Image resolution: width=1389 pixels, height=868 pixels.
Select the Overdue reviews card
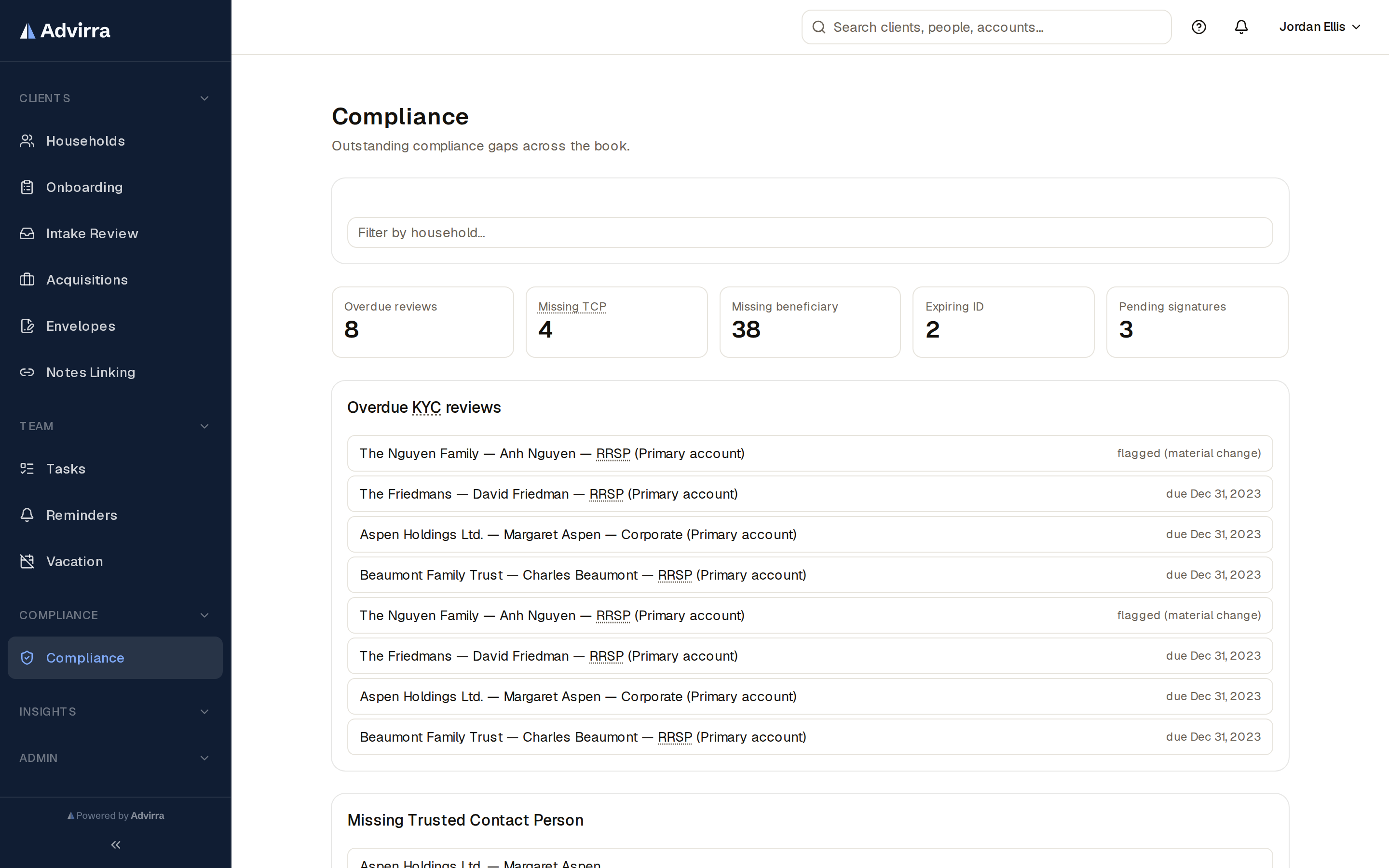click(x=422, y=322)
